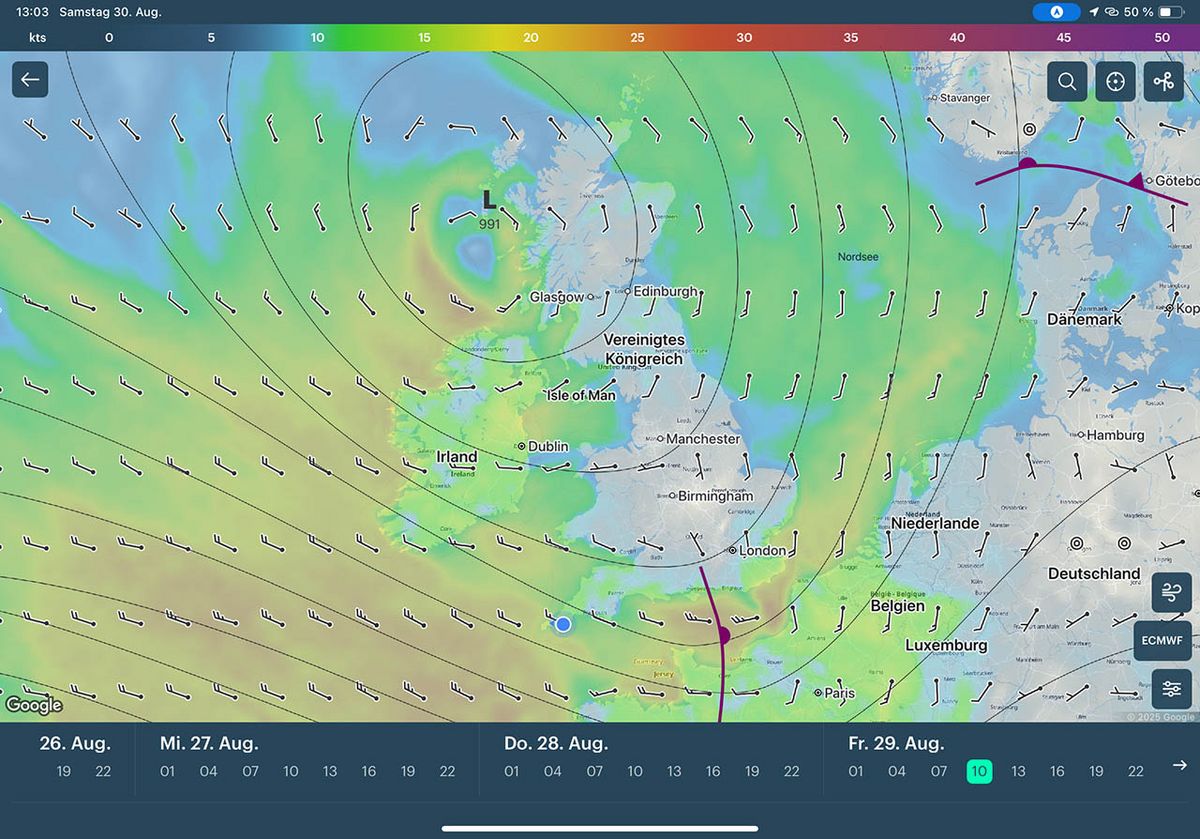Go back using the arrow button
1200x839 pixels.
30,80
